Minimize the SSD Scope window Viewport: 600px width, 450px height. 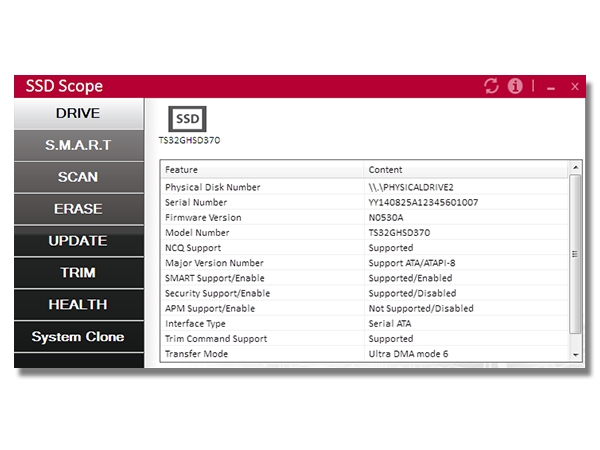click(551, 87)
